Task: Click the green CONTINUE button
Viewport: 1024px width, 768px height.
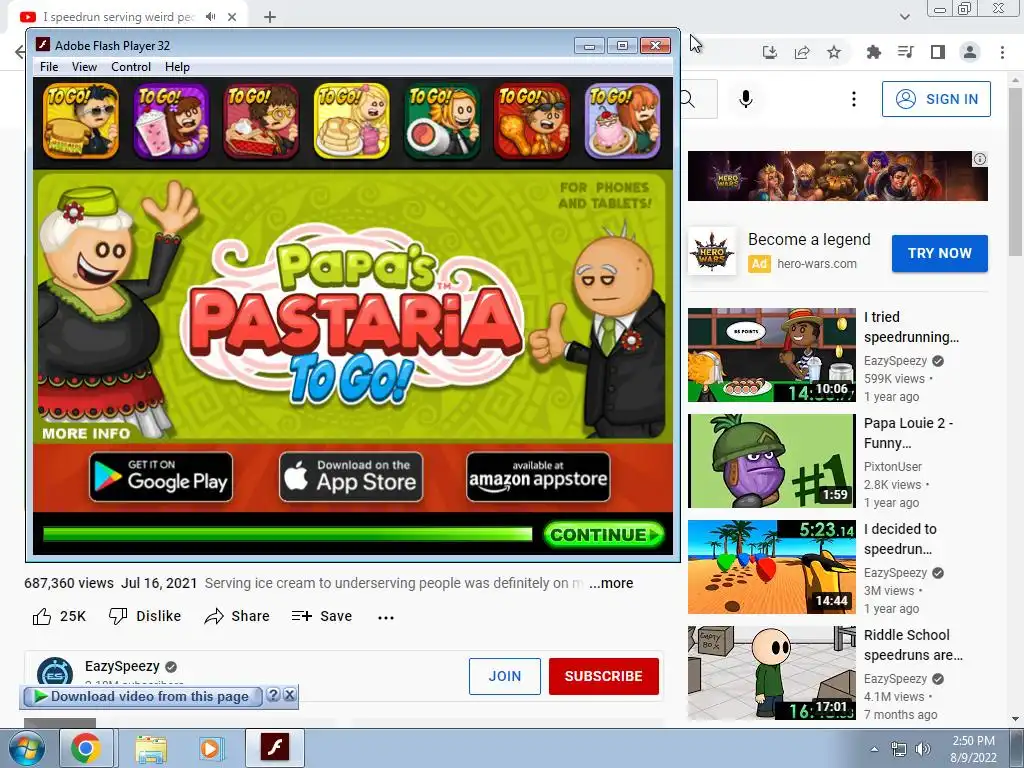Action: (604, 535)
